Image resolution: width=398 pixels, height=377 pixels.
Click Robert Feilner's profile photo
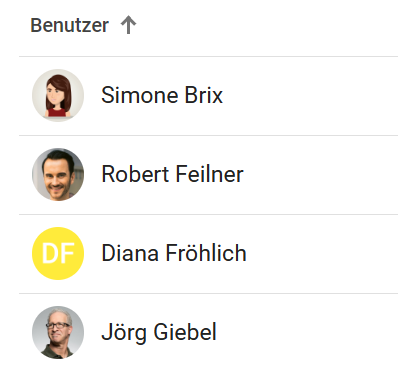pos(58,174)
